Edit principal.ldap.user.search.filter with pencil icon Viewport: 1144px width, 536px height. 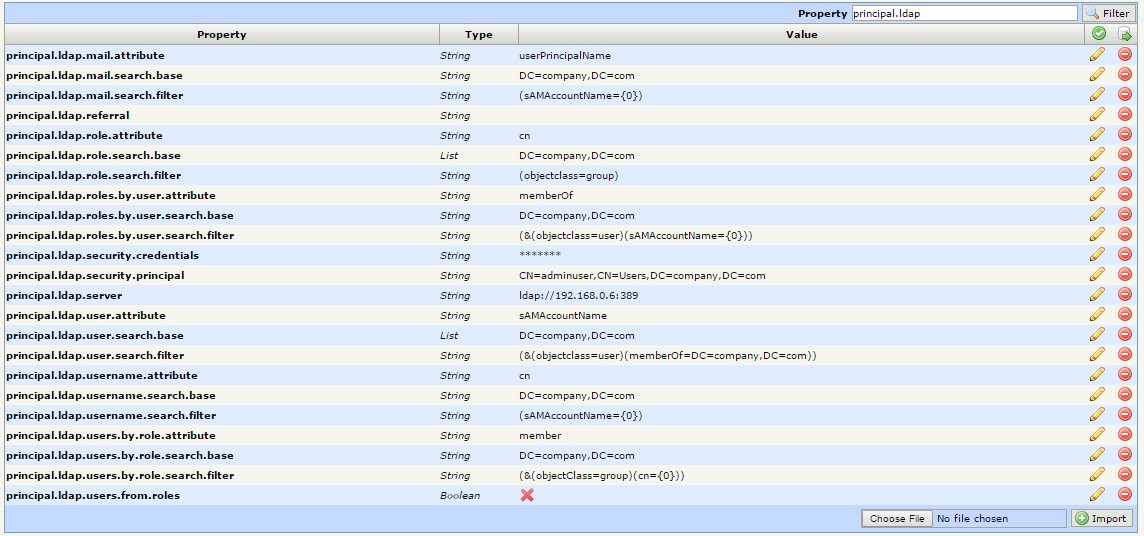click(x=1097, y=355)
